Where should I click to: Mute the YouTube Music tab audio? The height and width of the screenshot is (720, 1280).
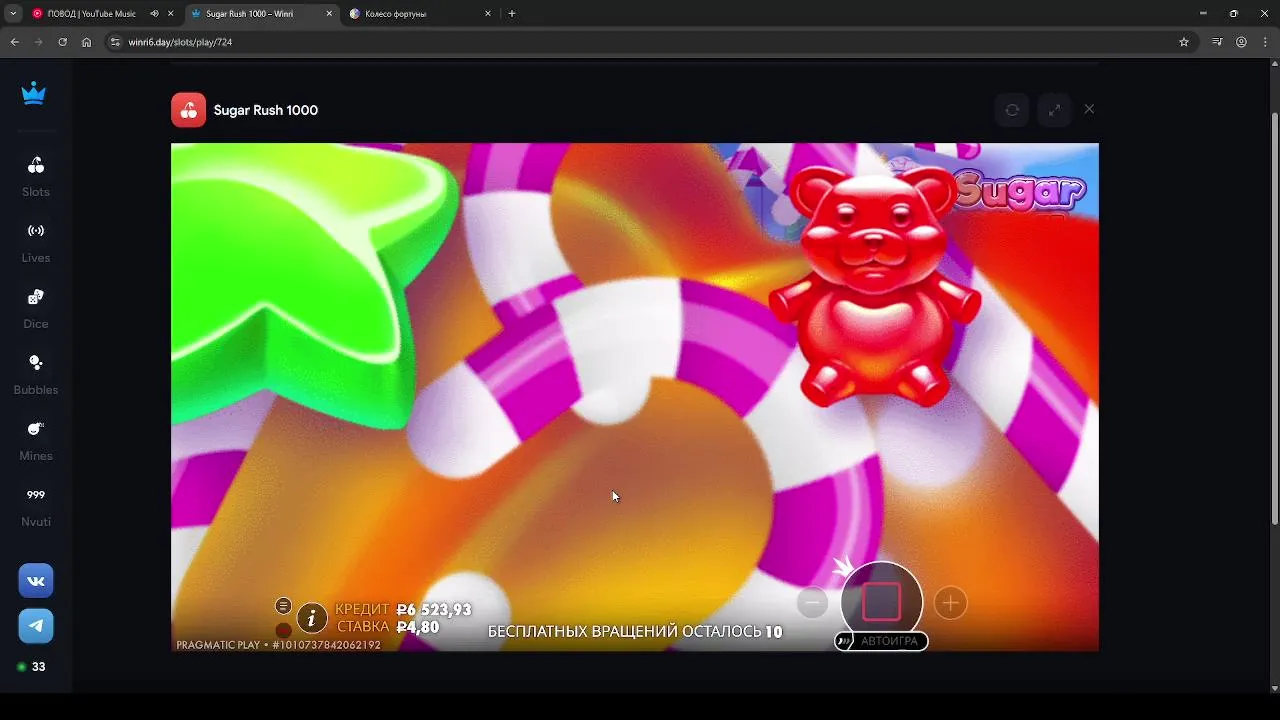pos(154,14)
